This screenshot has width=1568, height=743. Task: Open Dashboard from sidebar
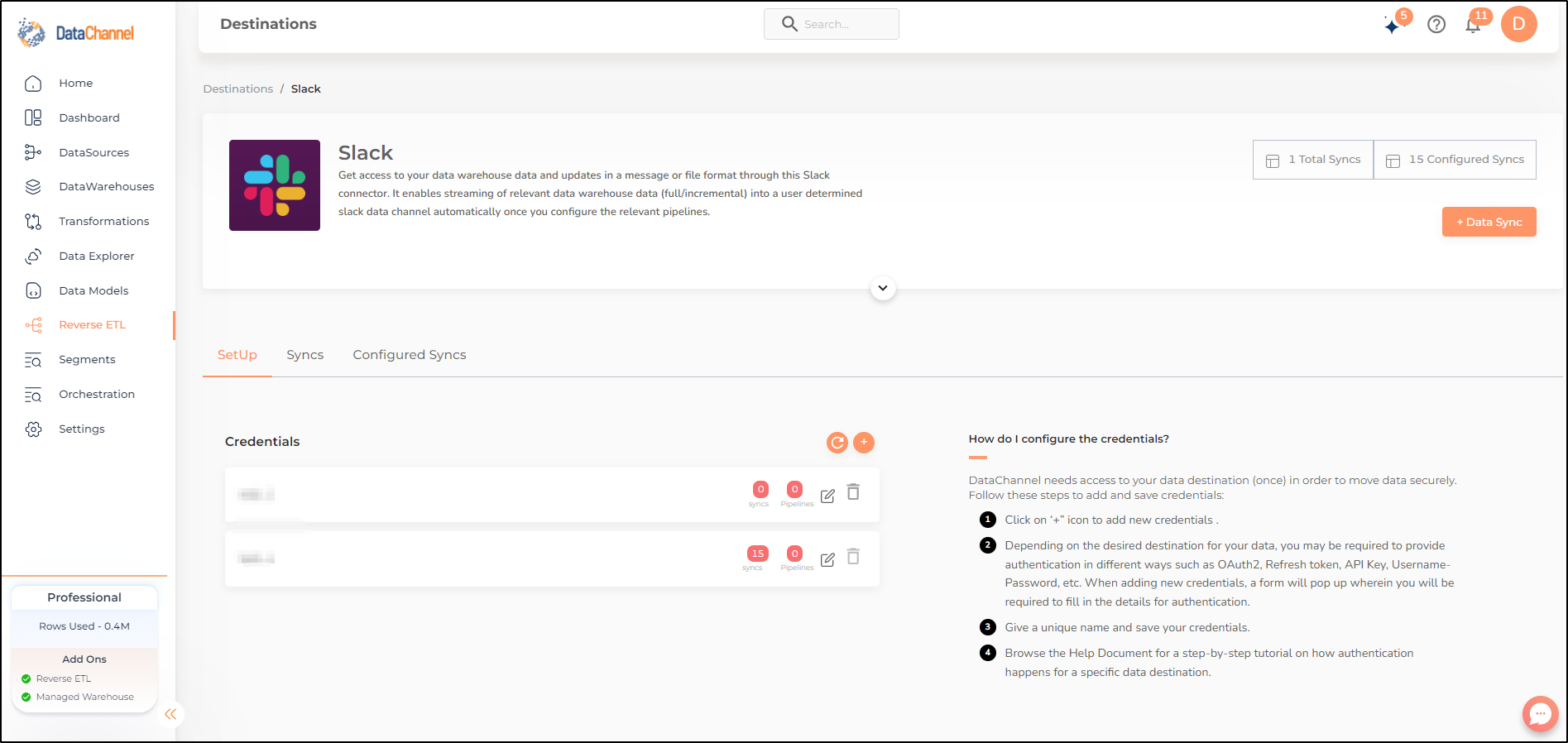click(x=89, y=117)
